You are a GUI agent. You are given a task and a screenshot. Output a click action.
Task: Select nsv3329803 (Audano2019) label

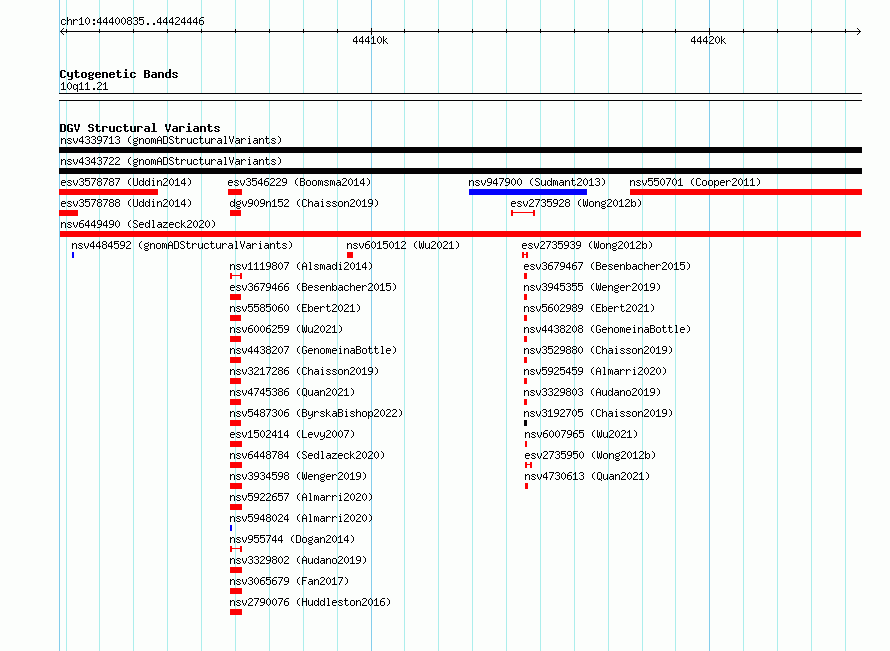[x=592, y=392]
